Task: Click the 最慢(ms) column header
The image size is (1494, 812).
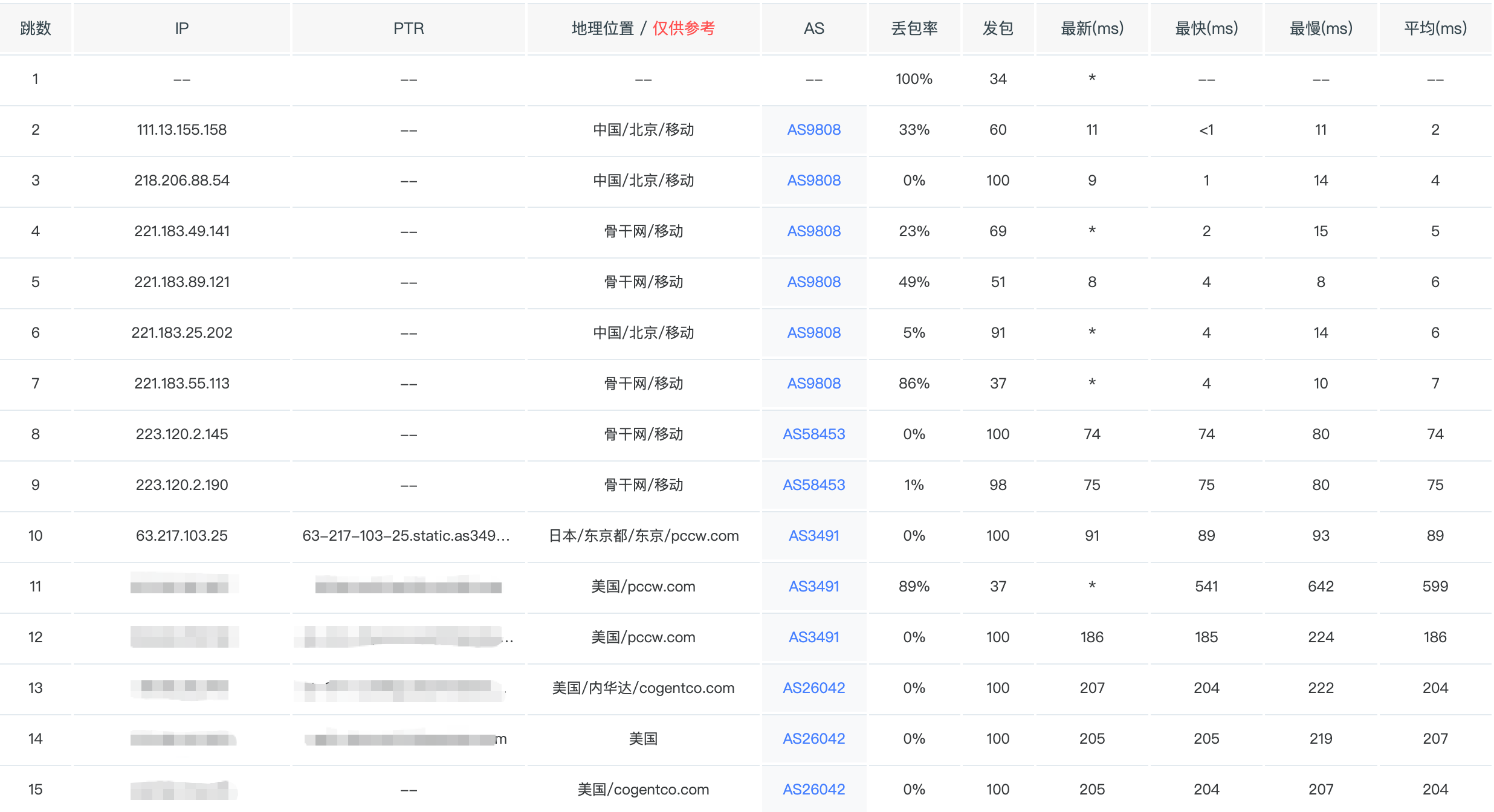Action: coord(1321,28)
